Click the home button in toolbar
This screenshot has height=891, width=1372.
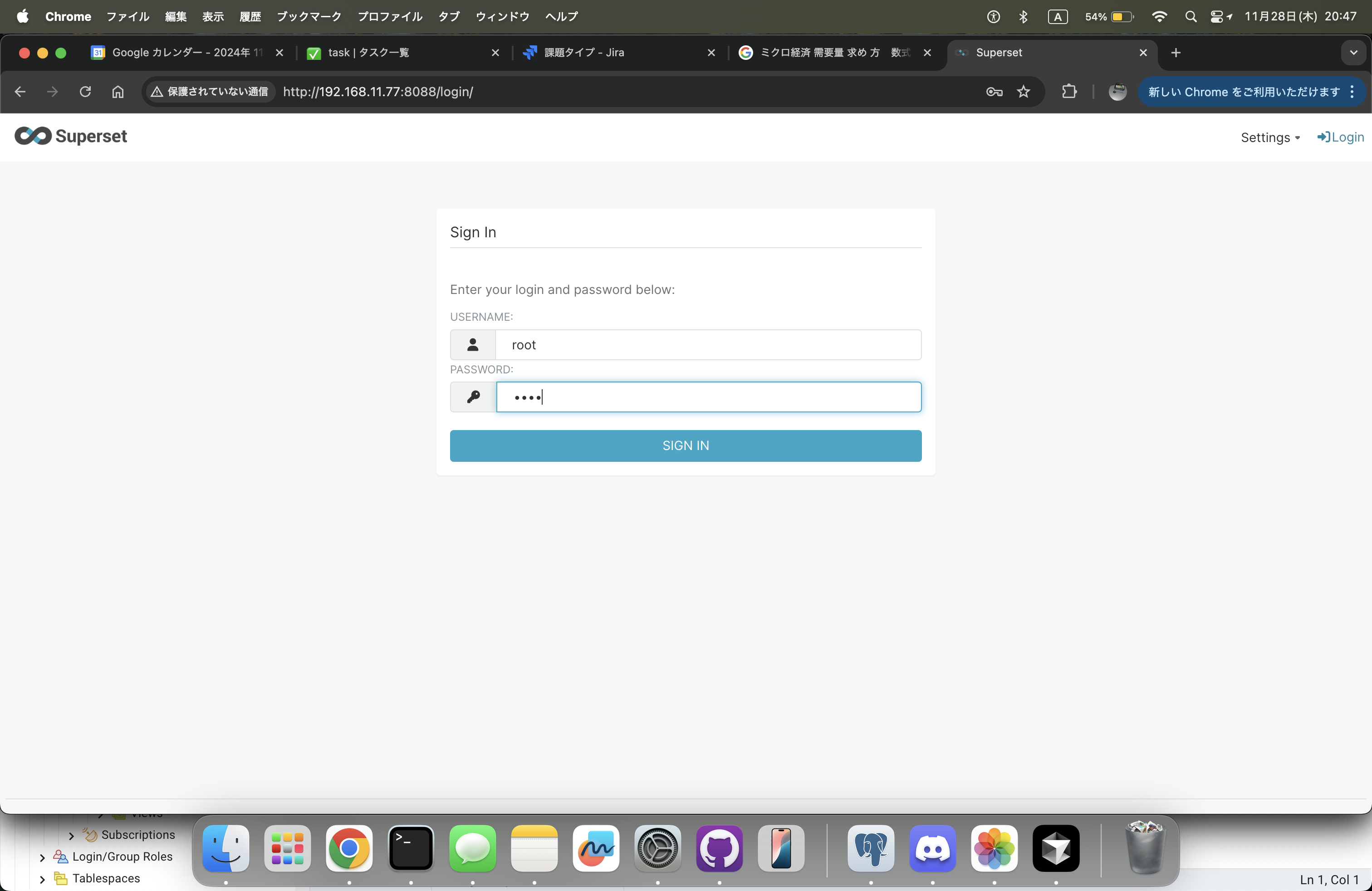click(x=118, y=92)
